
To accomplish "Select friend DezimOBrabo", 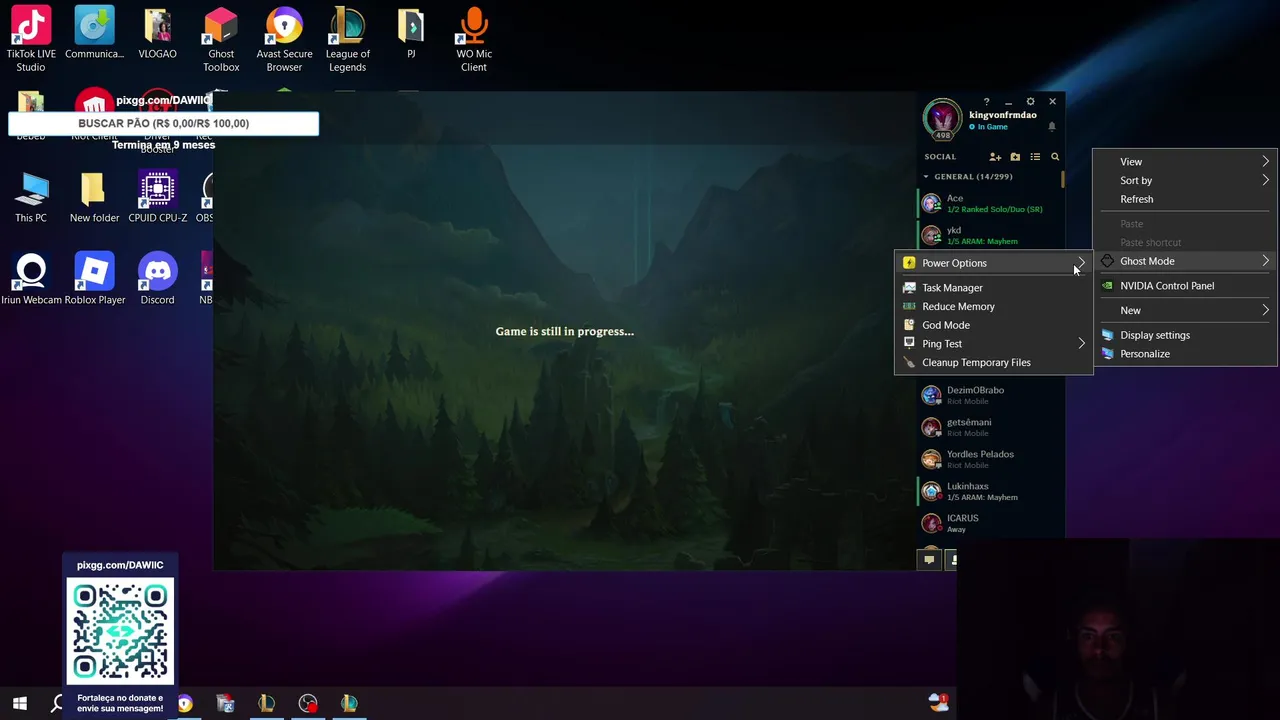I will pyautogui.click(x=989, y=395).
